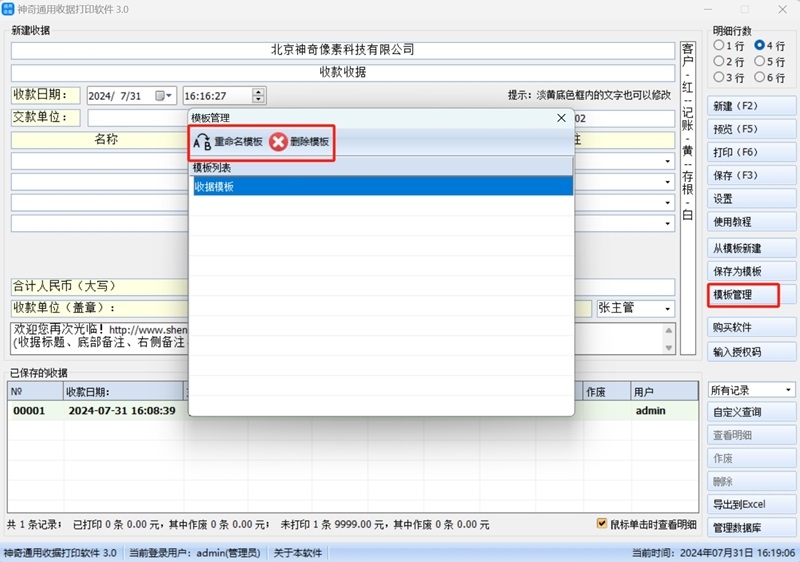This screenshot has width=800, height=562.
Task: Select 2 行 detail row option
Action: 729,62
